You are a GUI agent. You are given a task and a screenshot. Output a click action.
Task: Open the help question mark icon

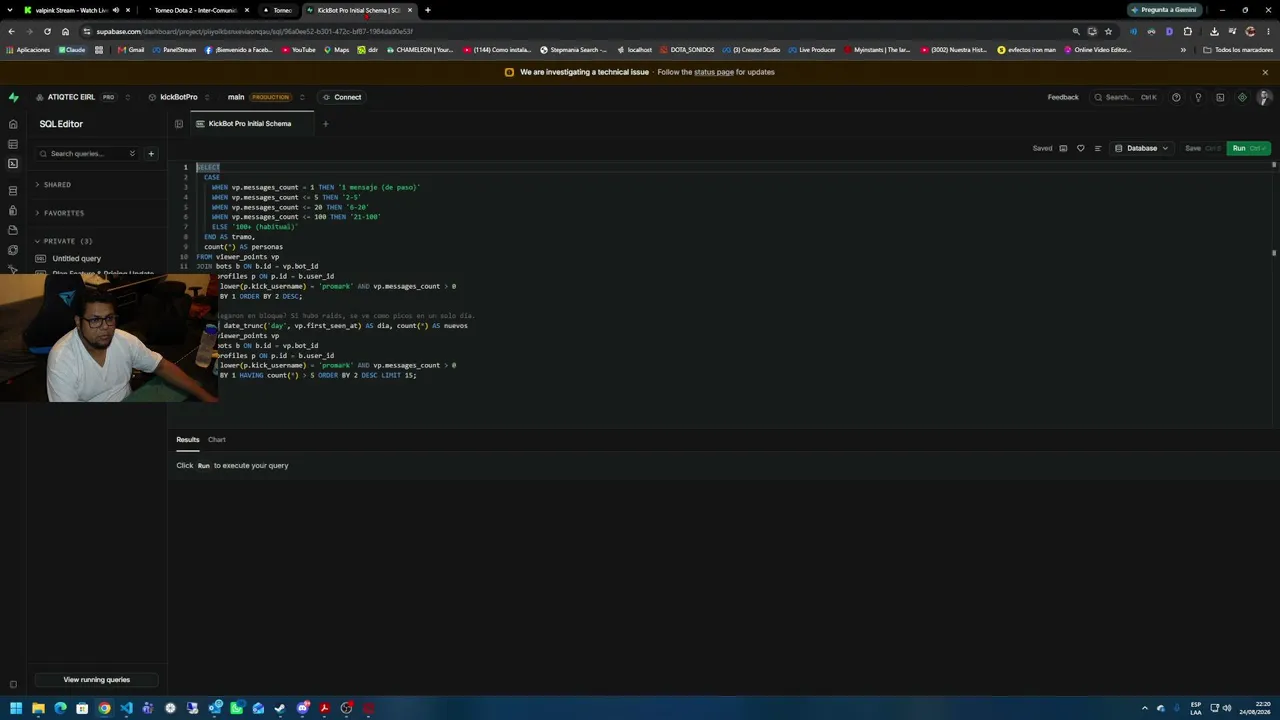[1176, 97]
